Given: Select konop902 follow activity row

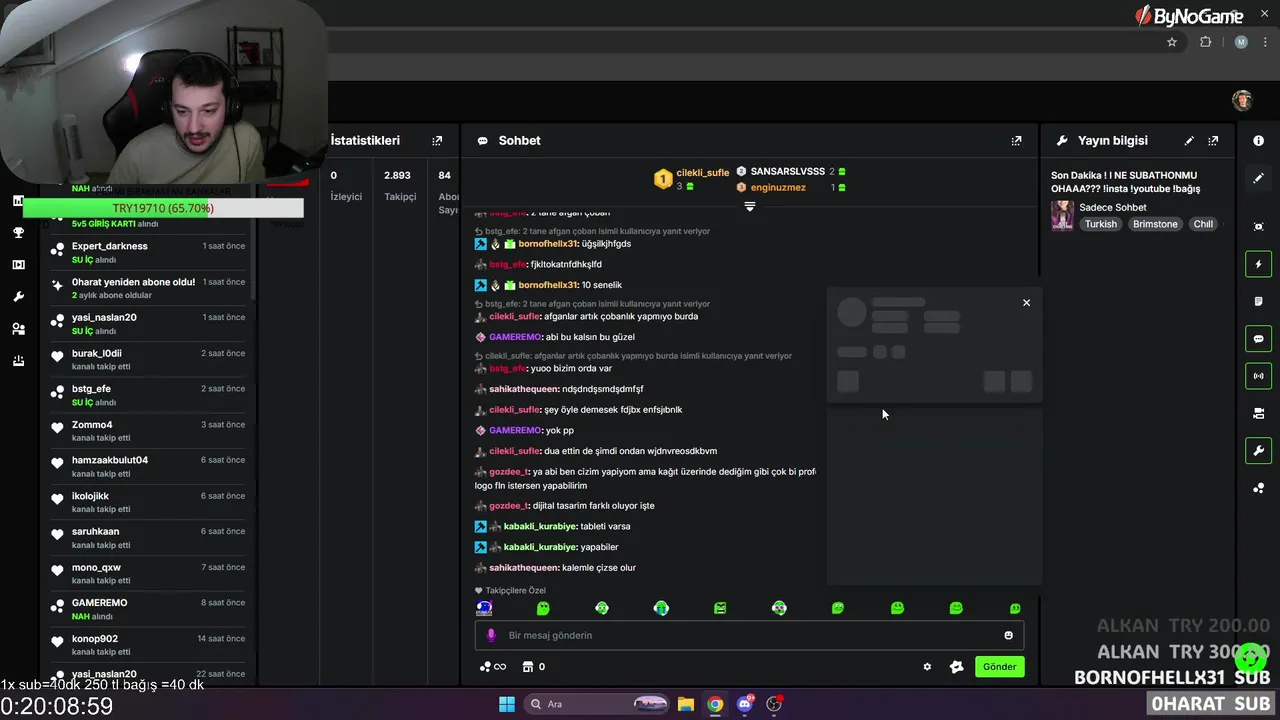Looking at the screenshot, I should click(148, 645).
